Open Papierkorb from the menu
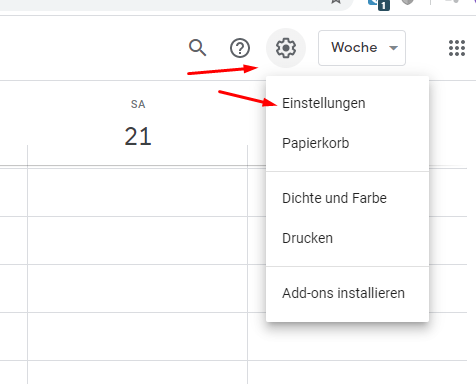This screenshot has width=476, height=384. coord(347,143)
